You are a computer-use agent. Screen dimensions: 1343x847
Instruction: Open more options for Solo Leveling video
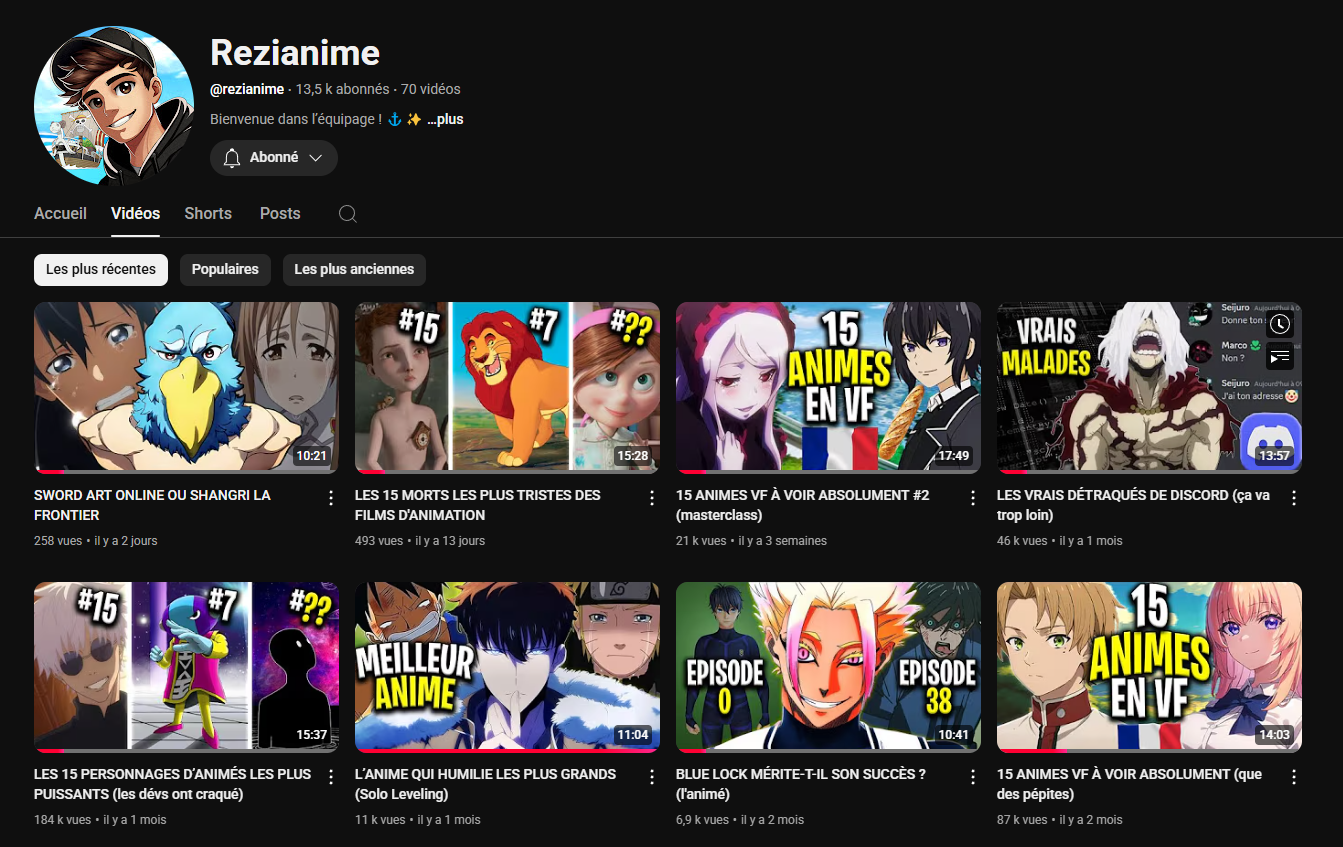(x=652, y=777)
